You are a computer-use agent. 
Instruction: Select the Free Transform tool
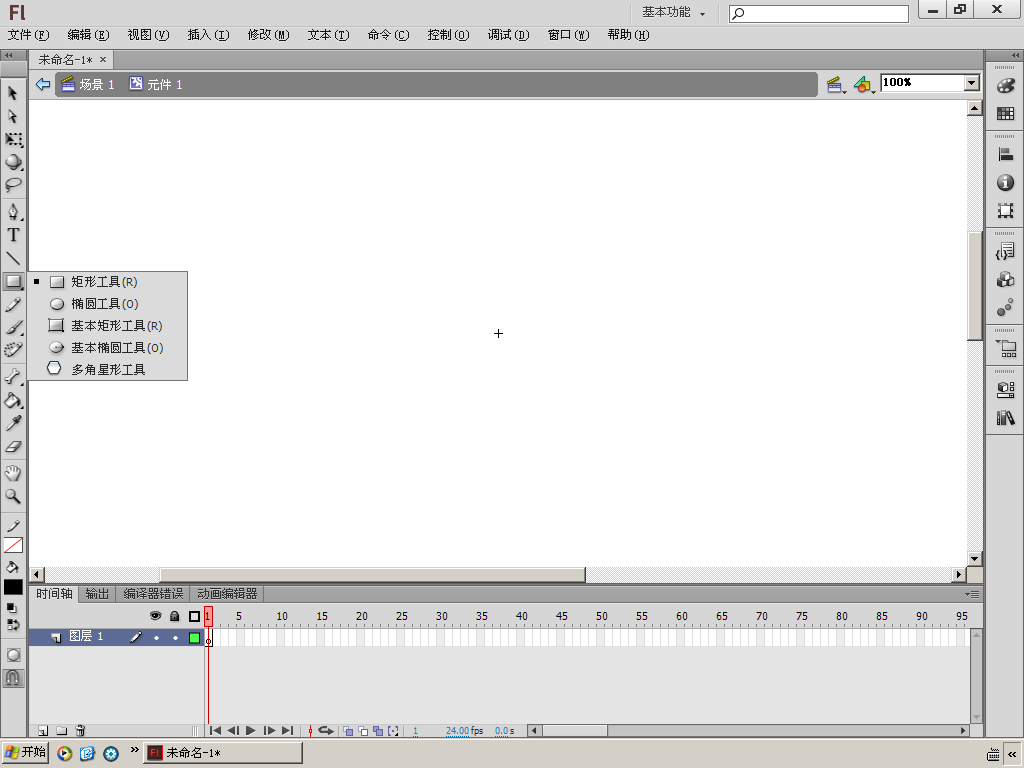(x=13, y=140)
